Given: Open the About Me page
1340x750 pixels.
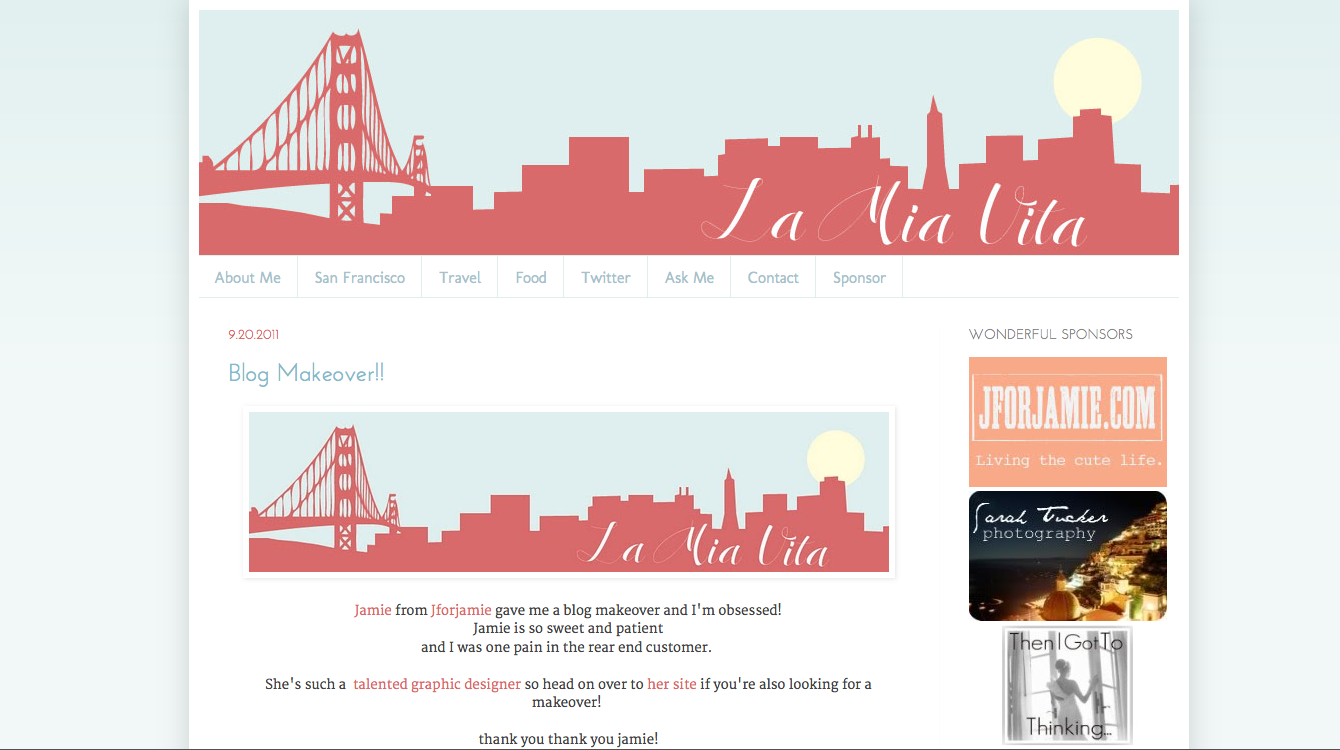Looking at the screenshot, I should pos(248,278).
